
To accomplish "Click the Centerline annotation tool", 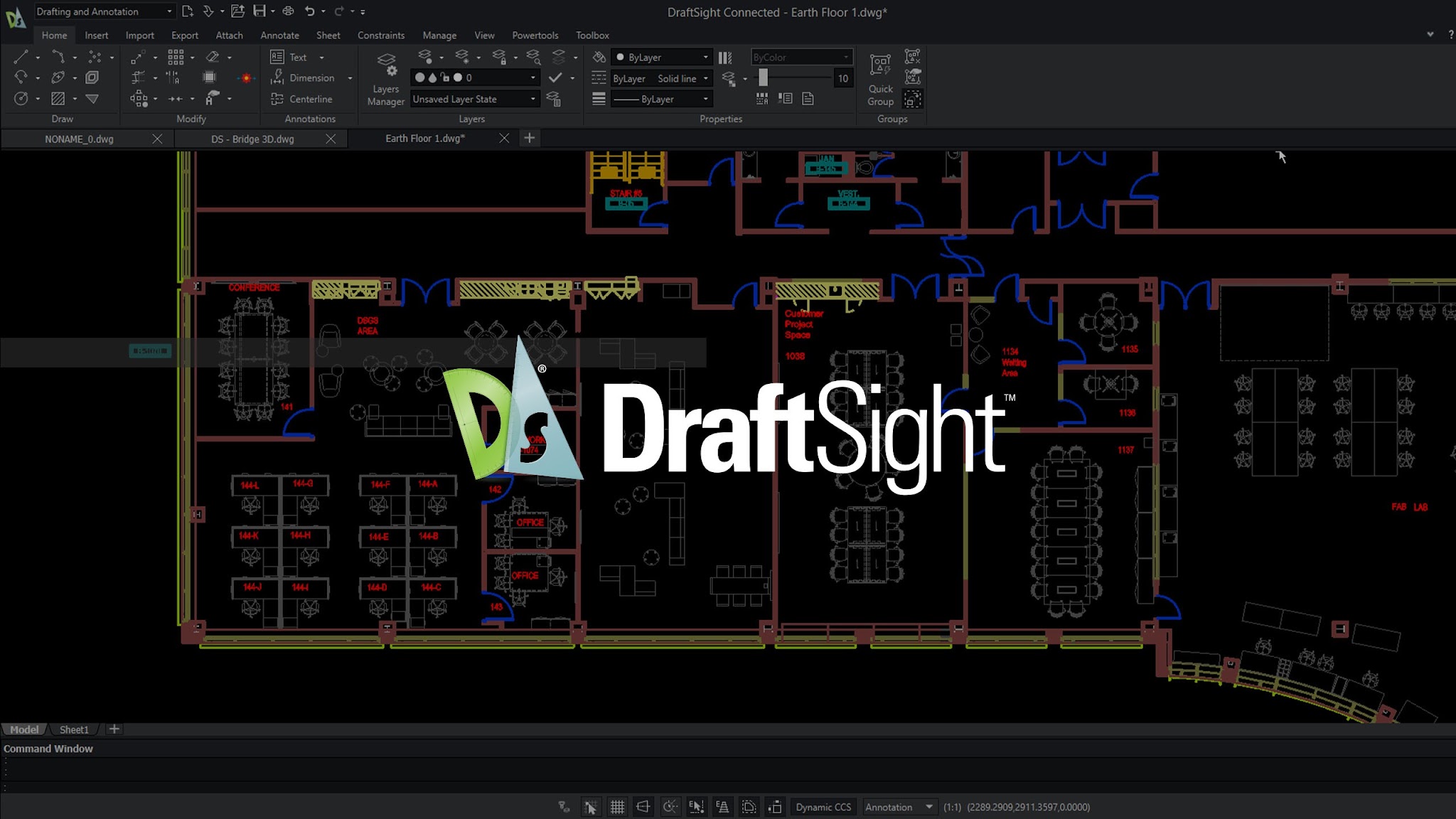I will (301, 99).
